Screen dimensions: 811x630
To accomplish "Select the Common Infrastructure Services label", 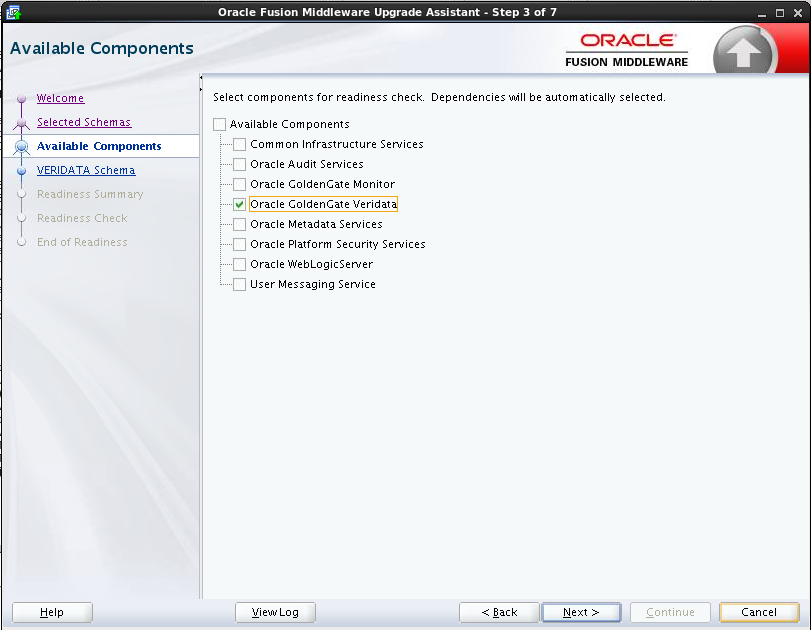I will tap(337, 144).
